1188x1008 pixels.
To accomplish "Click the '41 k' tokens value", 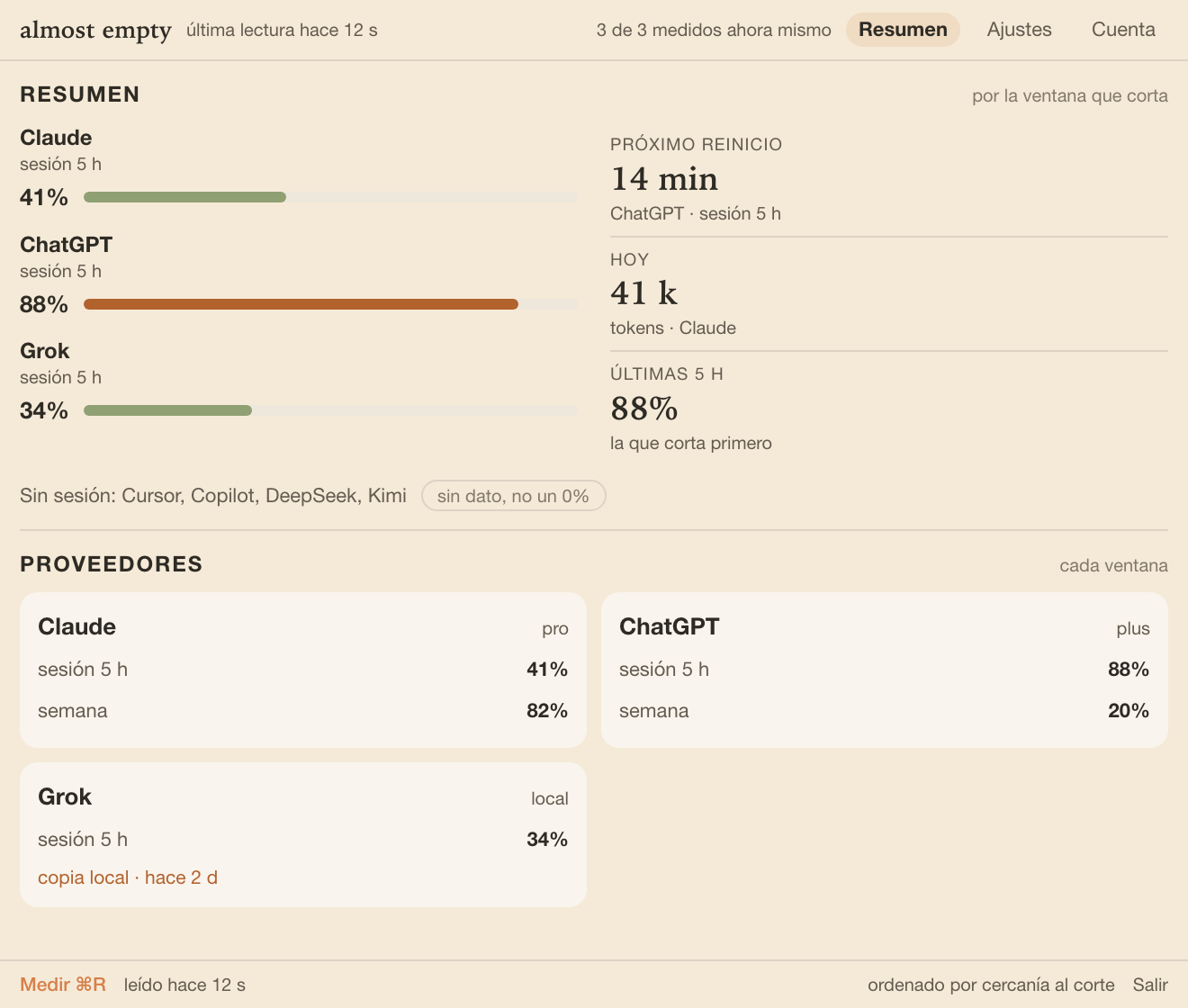I will (643, 293).
